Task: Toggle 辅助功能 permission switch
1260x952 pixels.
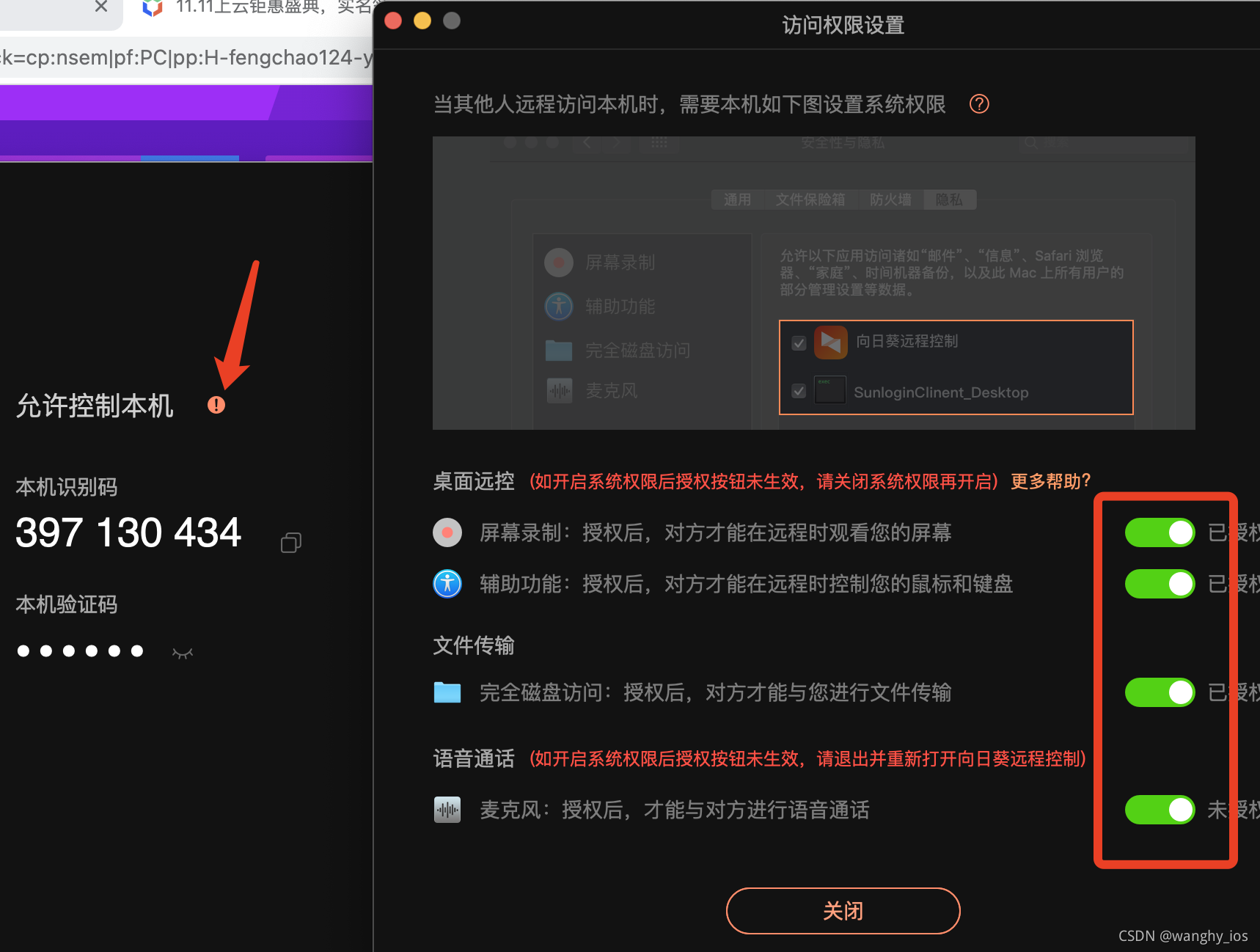Action: point(1160,584)
